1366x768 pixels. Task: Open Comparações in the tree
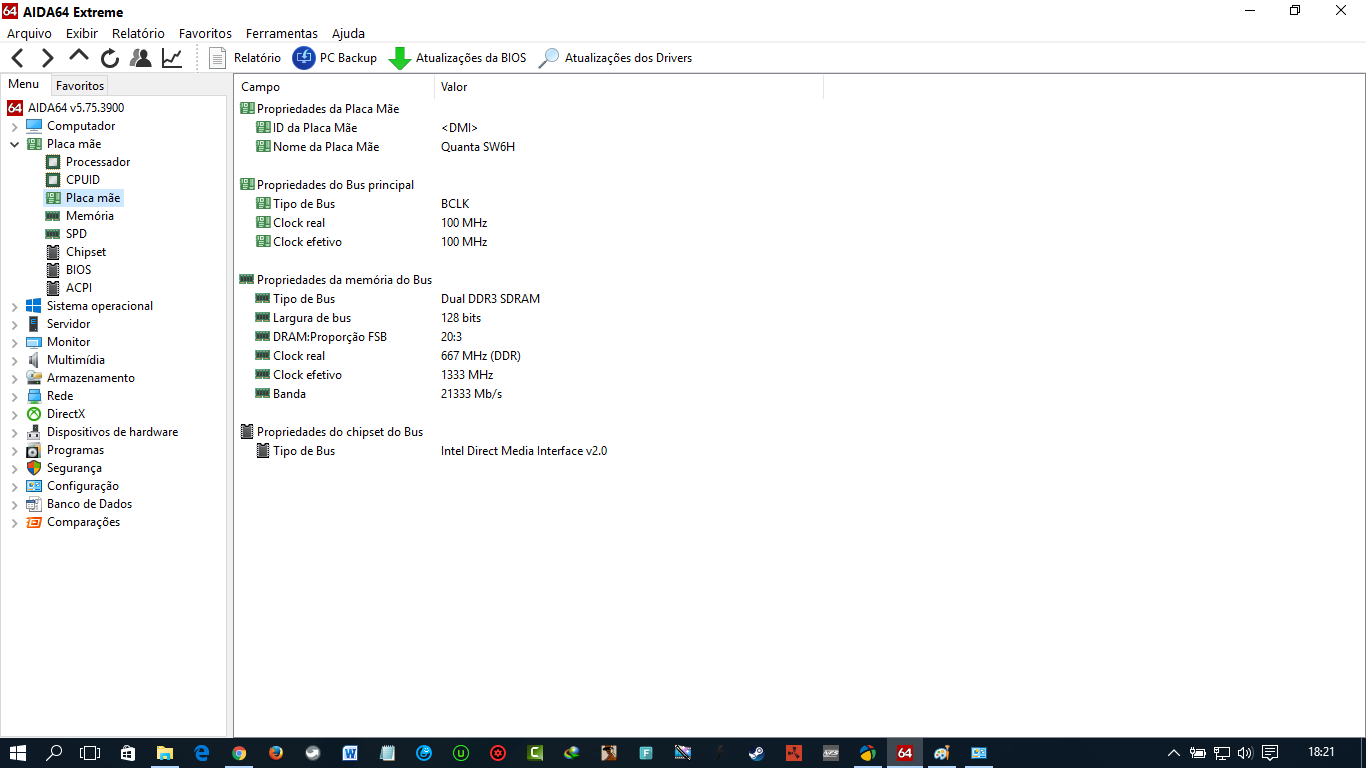(83, 522)
